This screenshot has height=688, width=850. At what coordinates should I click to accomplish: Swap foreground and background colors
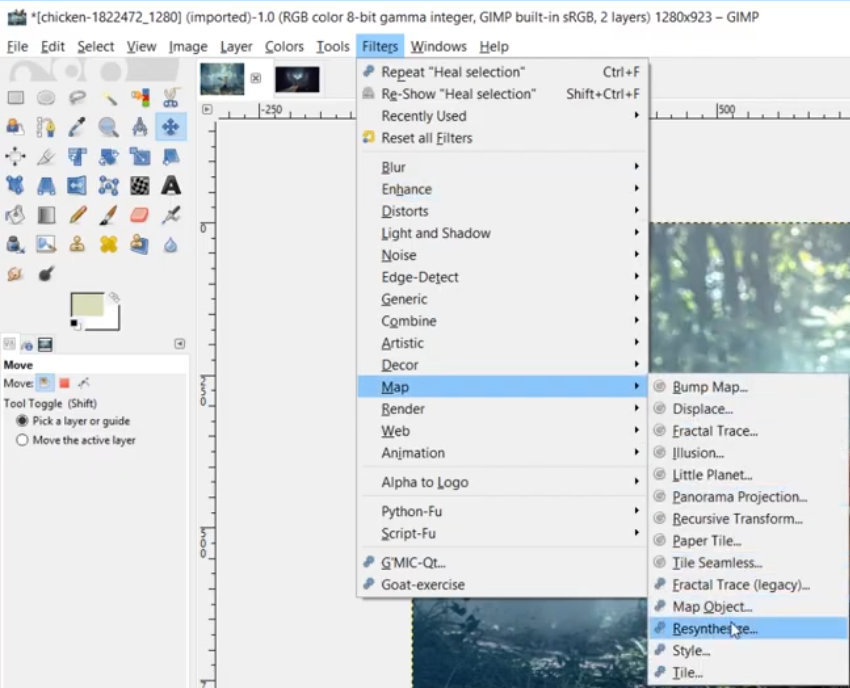(x=113, y=297)
